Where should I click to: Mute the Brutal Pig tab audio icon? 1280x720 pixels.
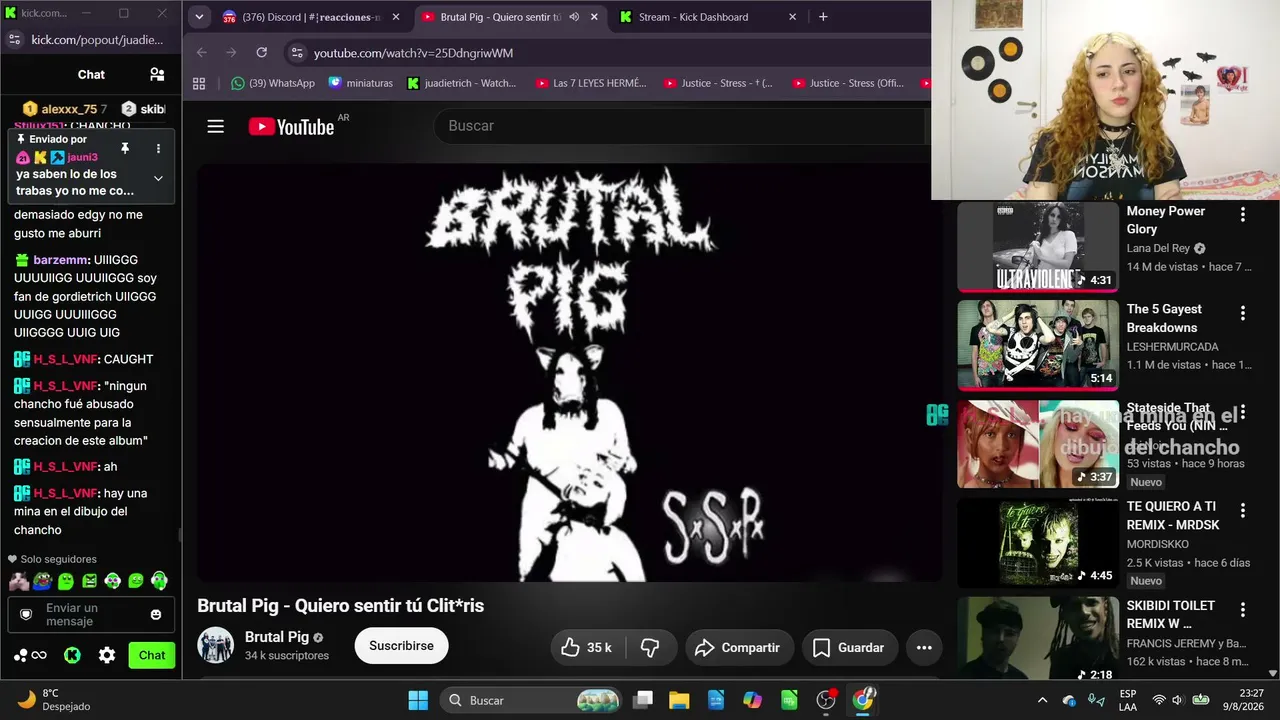[574, 17]
